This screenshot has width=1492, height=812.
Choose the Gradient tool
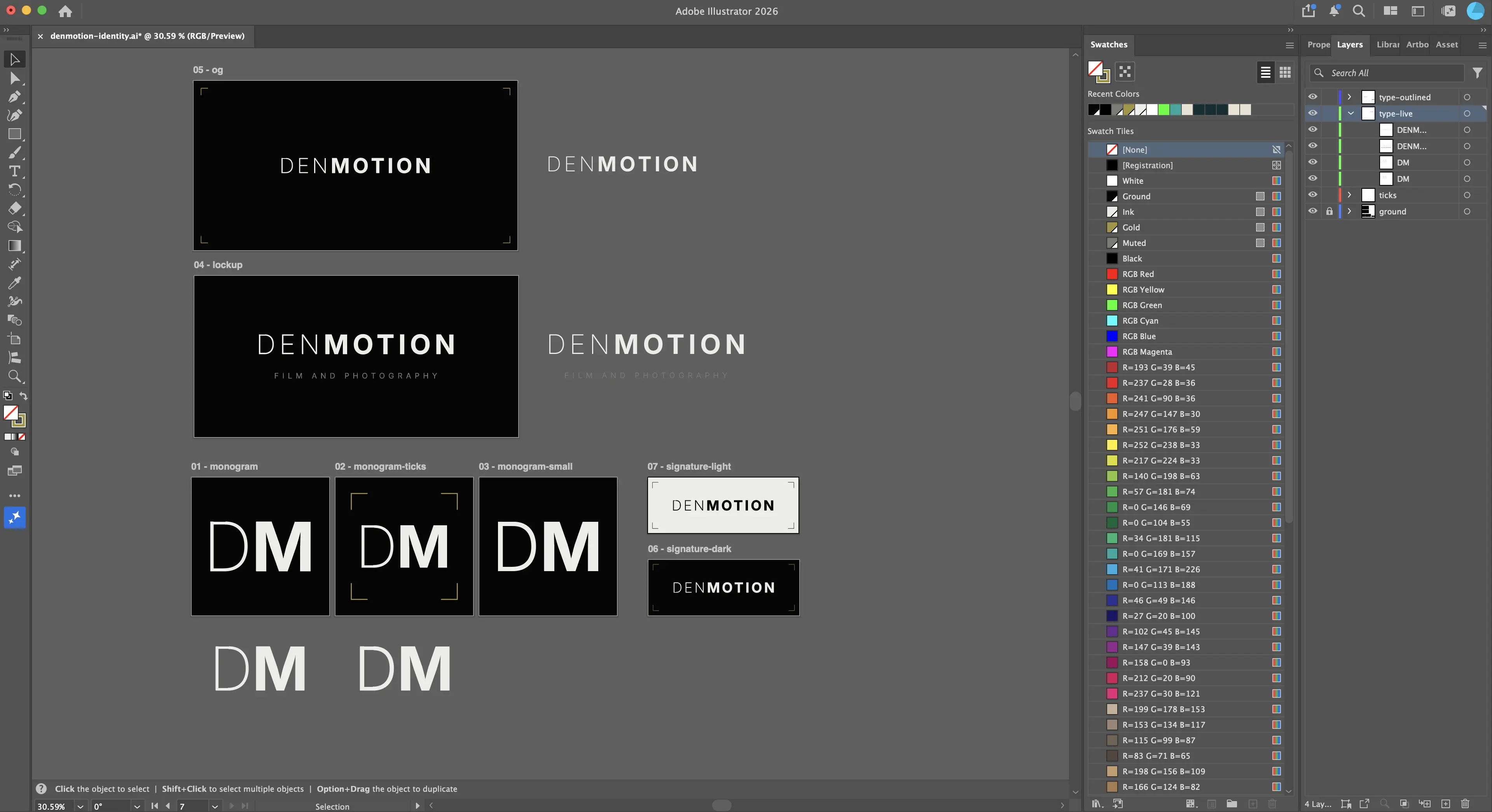tap(14, 246)
